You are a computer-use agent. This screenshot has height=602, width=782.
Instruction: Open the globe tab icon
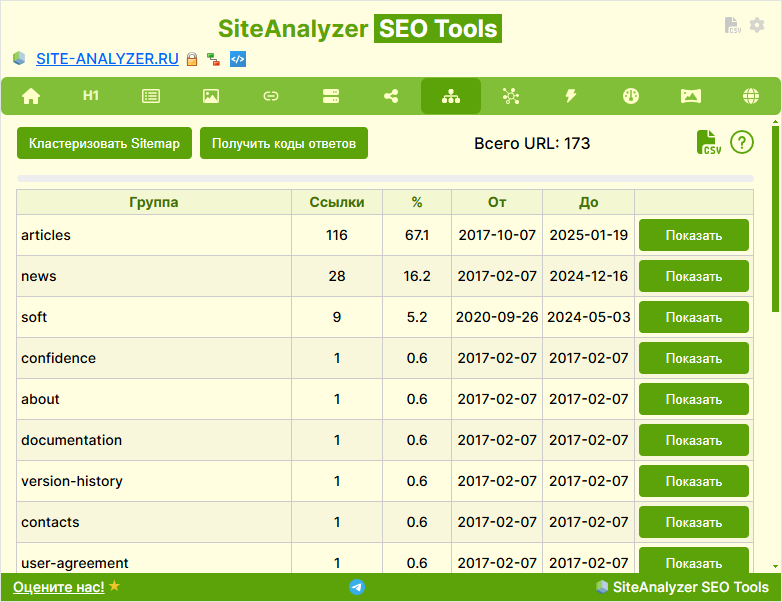751,96
